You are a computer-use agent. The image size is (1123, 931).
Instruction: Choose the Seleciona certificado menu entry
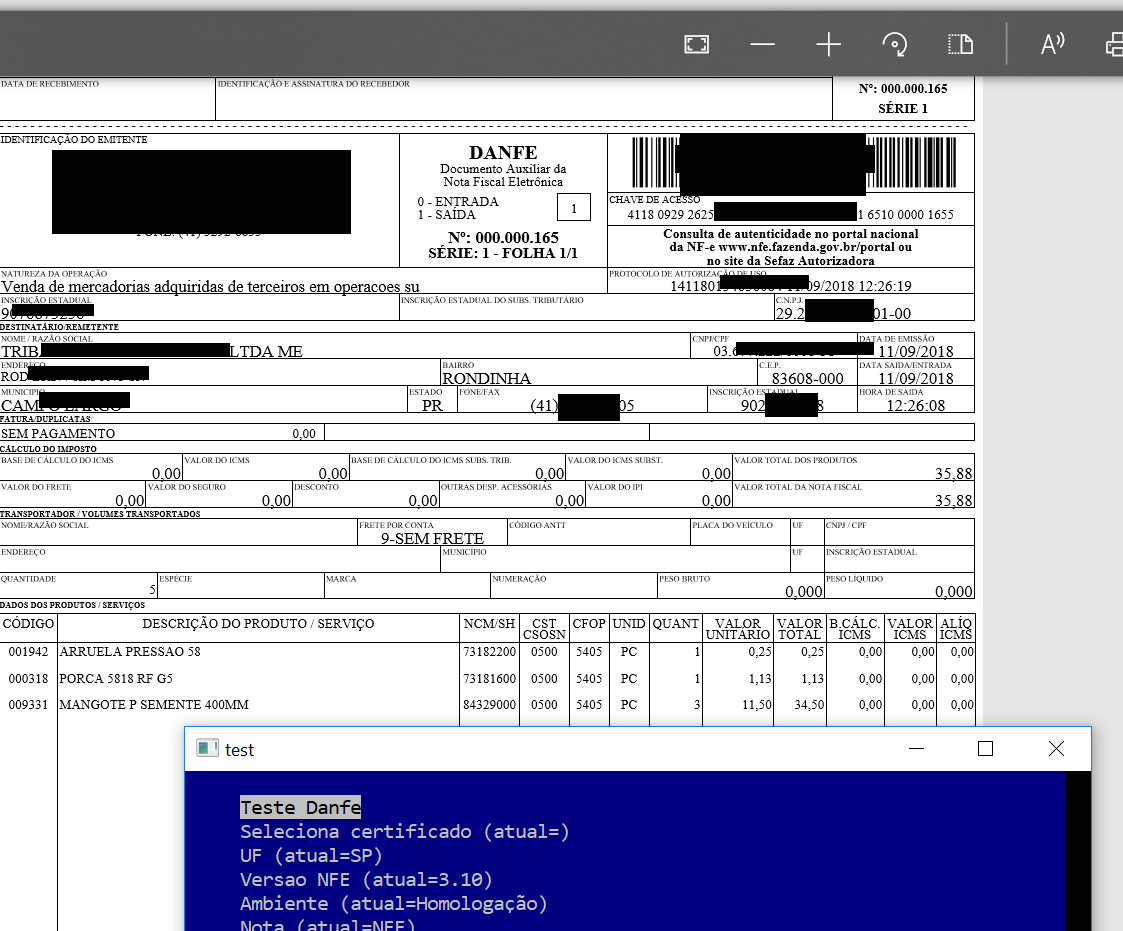point(404,831)
